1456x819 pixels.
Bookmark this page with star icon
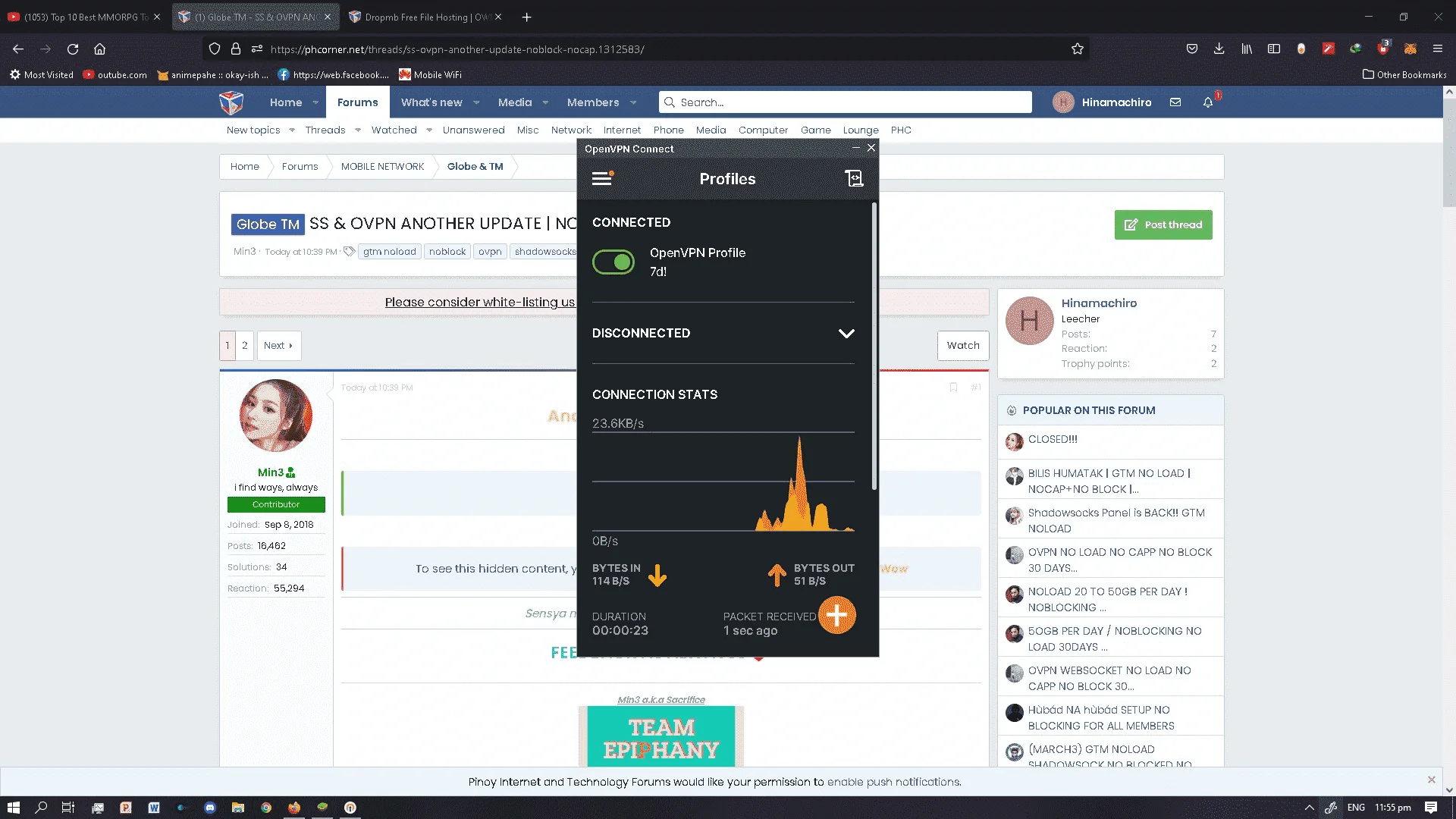point(1078,49)
